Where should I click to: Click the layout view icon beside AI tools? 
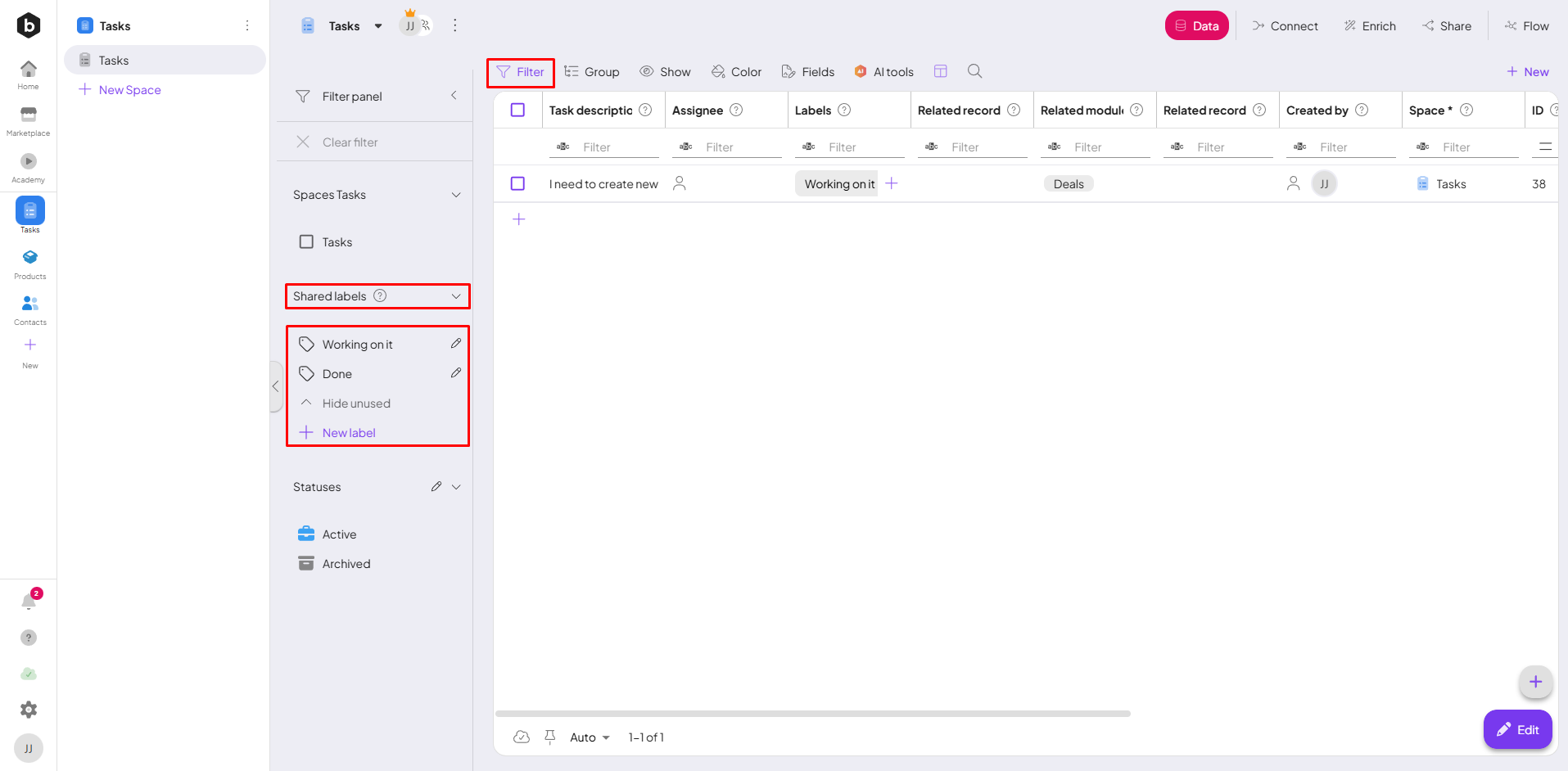(x=941, y=71)
